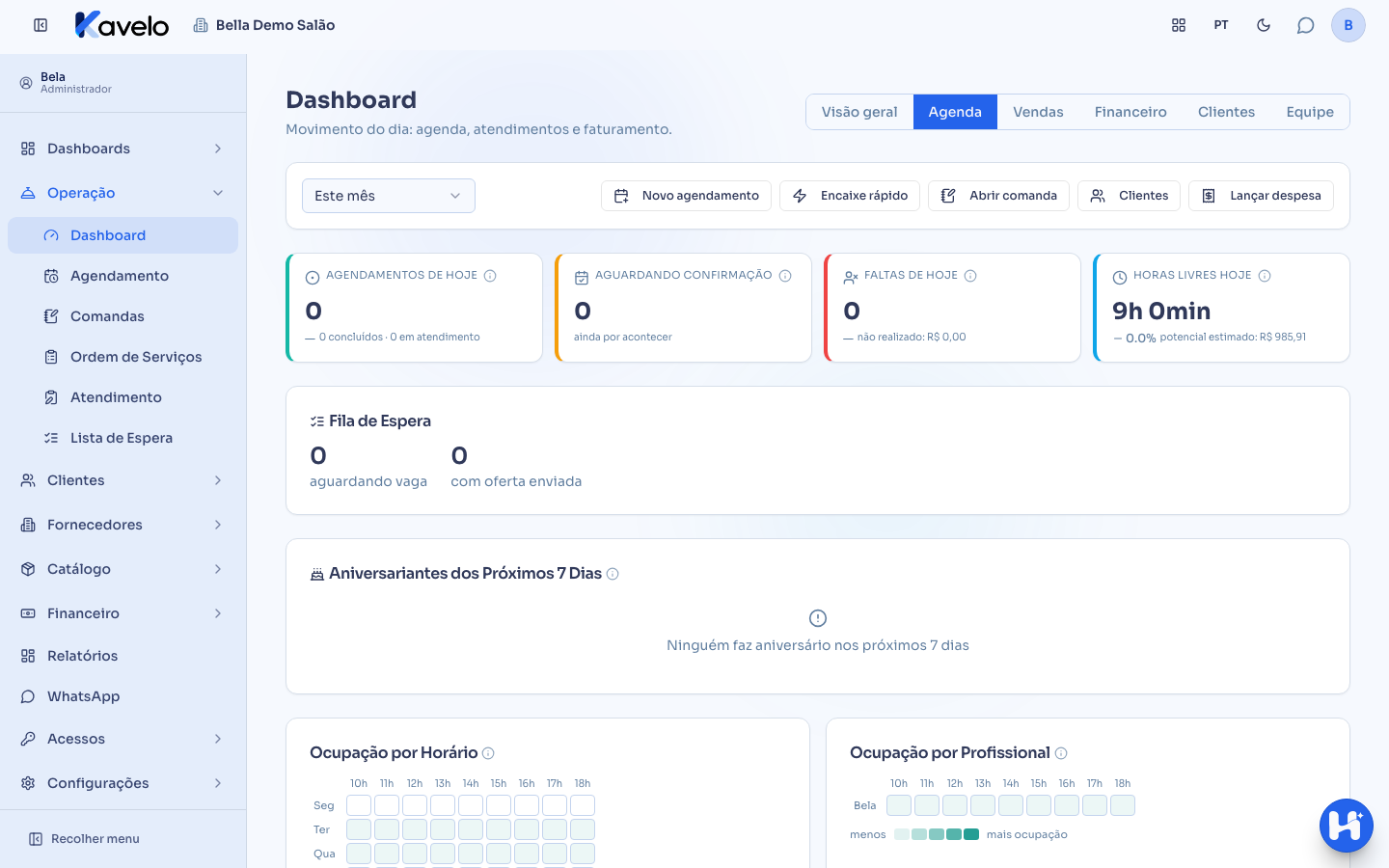Click info icon beside Faltas de Hoje
This screenshot has width=1389, height=868.
970,276
